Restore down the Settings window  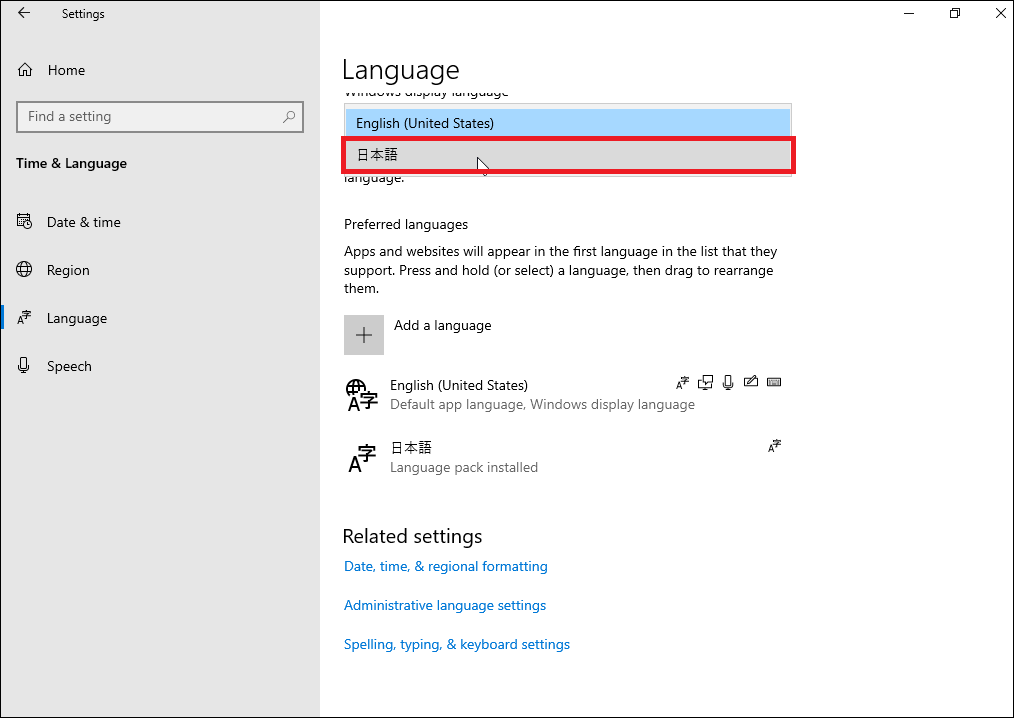pyautogui.click(x=955, y=13)
